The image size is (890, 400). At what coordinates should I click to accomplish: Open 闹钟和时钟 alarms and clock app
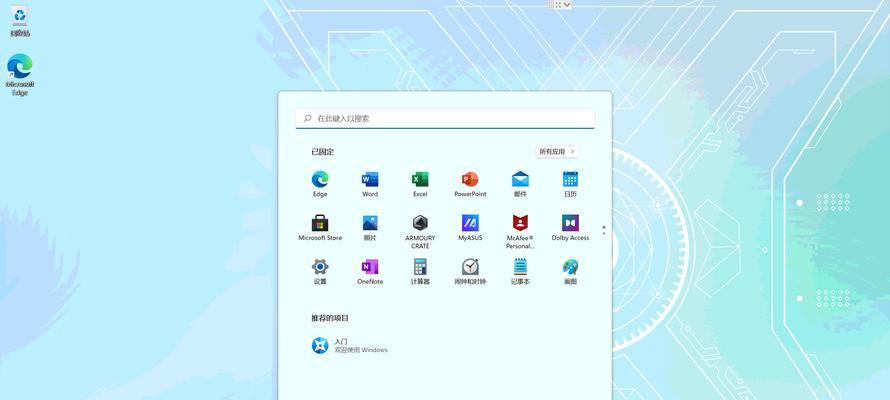tap(470, 272)
